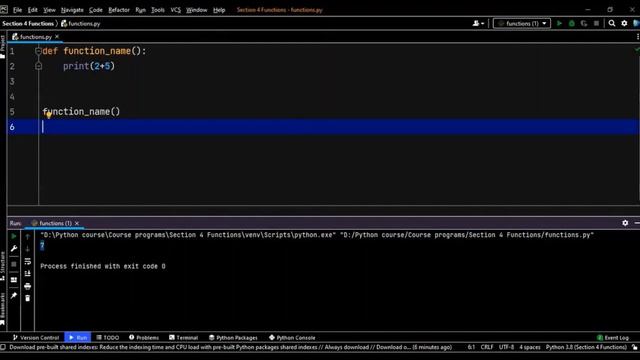Open the Terminal tool window

pyautogui.click(x=183, y=338)
